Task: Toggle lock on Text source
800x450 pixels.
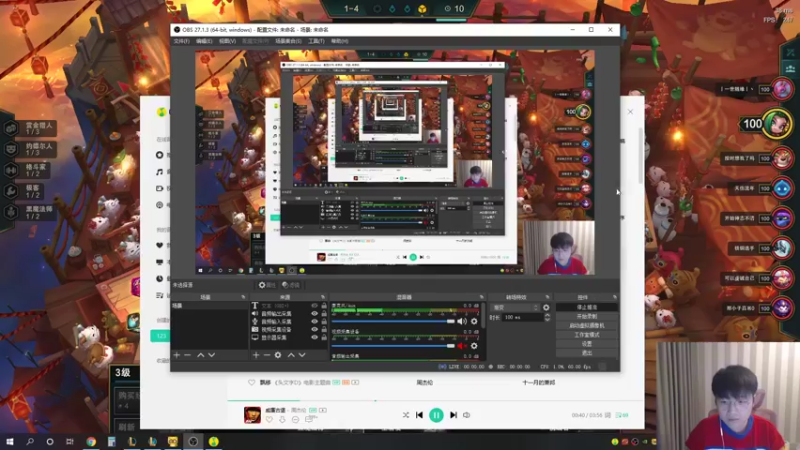Action: click(324, 306)
